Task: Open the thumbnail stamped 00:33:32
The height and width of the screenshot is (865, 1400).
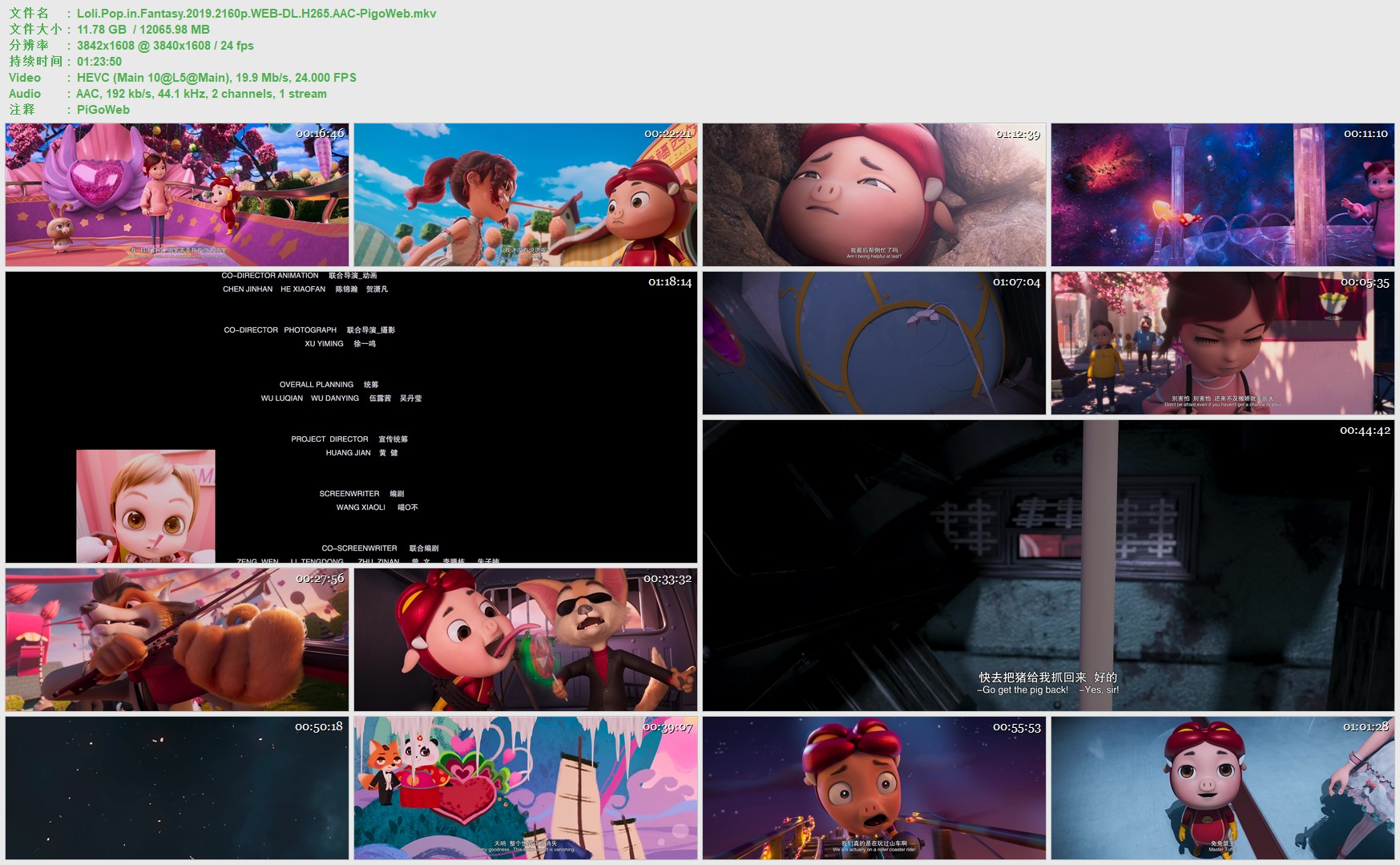Action: 526,640
